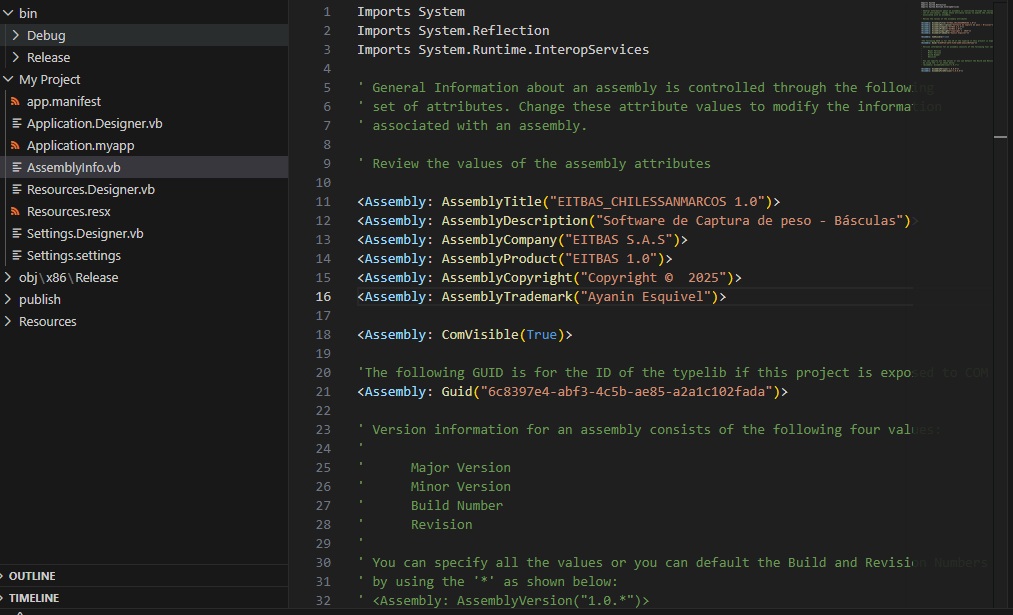This screenshot has width=1013, height=615.
Task: Click the Settings.Designer.vb file icon
Action: 16,234
